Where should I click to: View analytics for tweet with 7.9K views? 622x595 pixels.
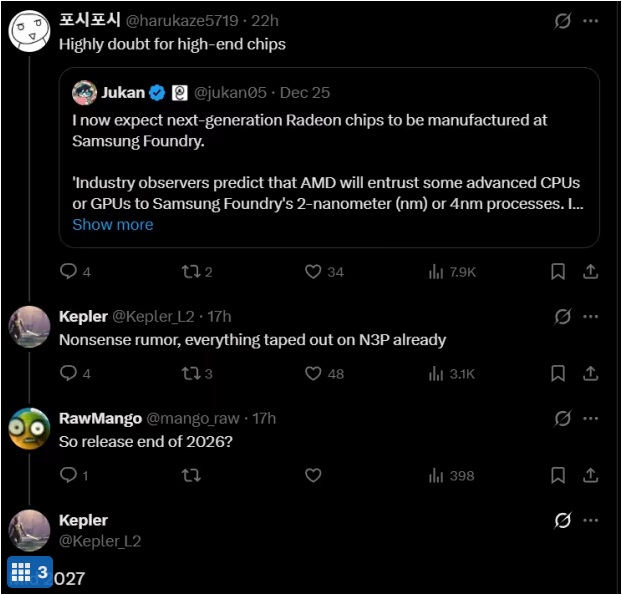point(452,271)
